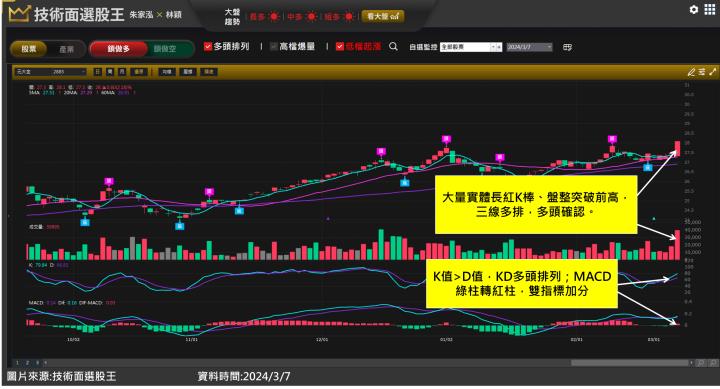The height and width of the screenshot is (389, 720).
Task: Toggle the 多頭排列 checkbox
Action: (208, 46)
